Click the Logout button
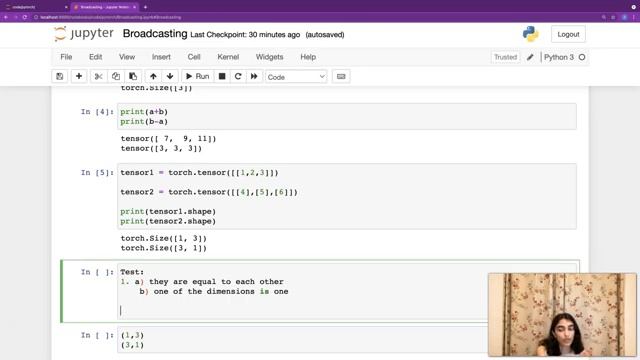Screen dimensions: 640x360 (568, 34)
